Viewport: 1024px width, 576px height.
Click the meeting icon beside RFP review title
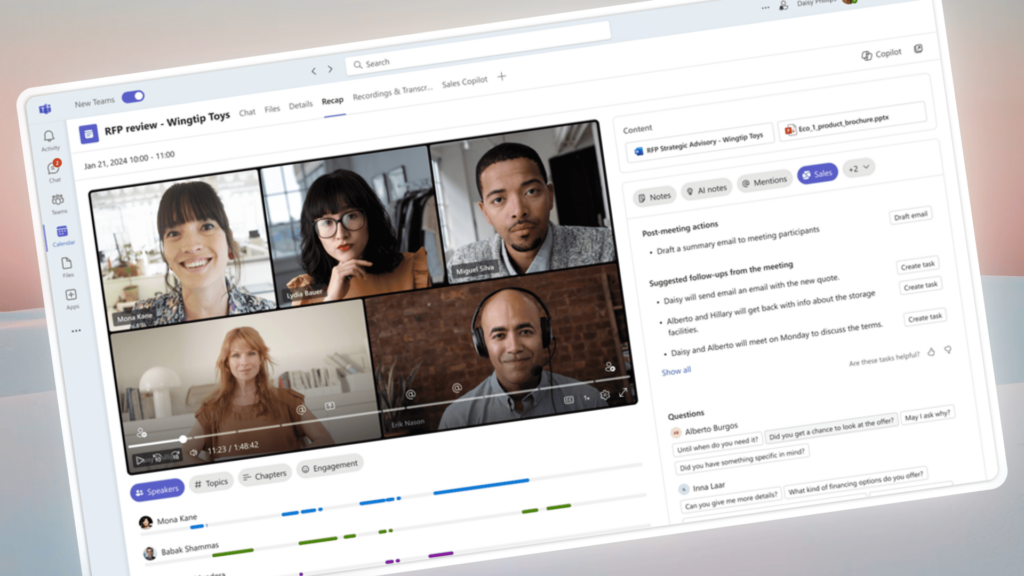[x=89, y=134]
